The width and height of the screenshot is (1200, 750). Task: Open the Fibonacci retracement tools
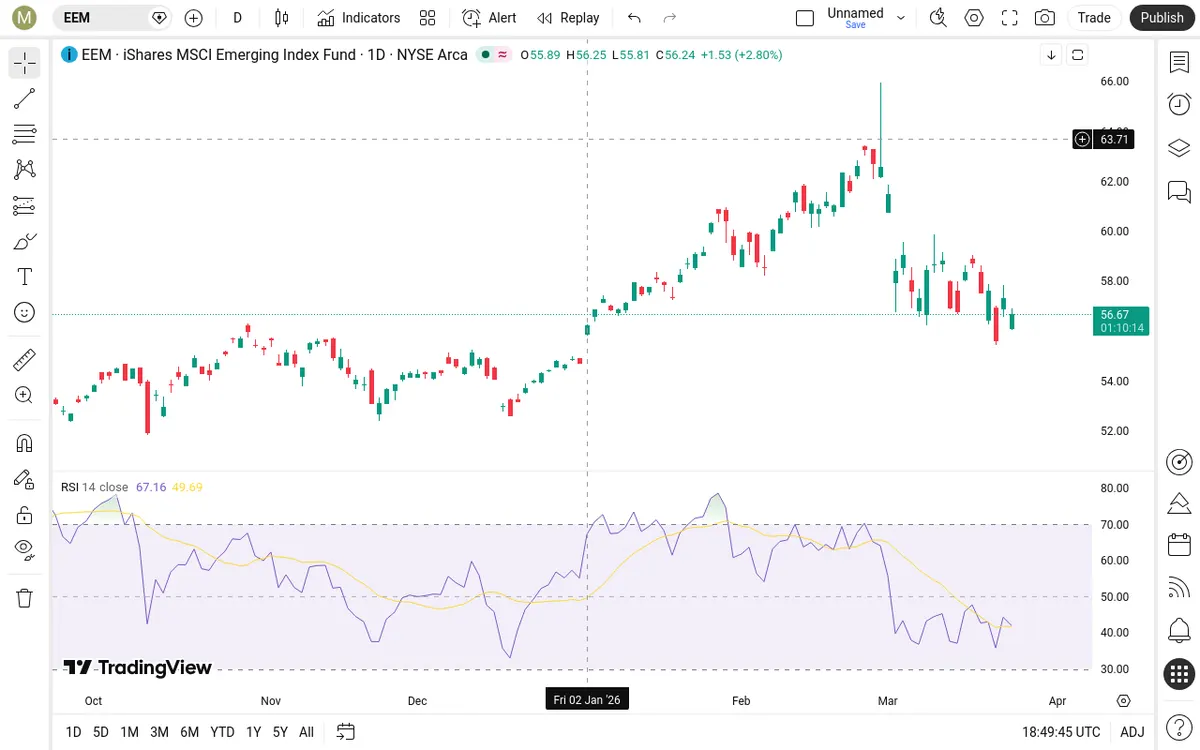coord(25,134)
